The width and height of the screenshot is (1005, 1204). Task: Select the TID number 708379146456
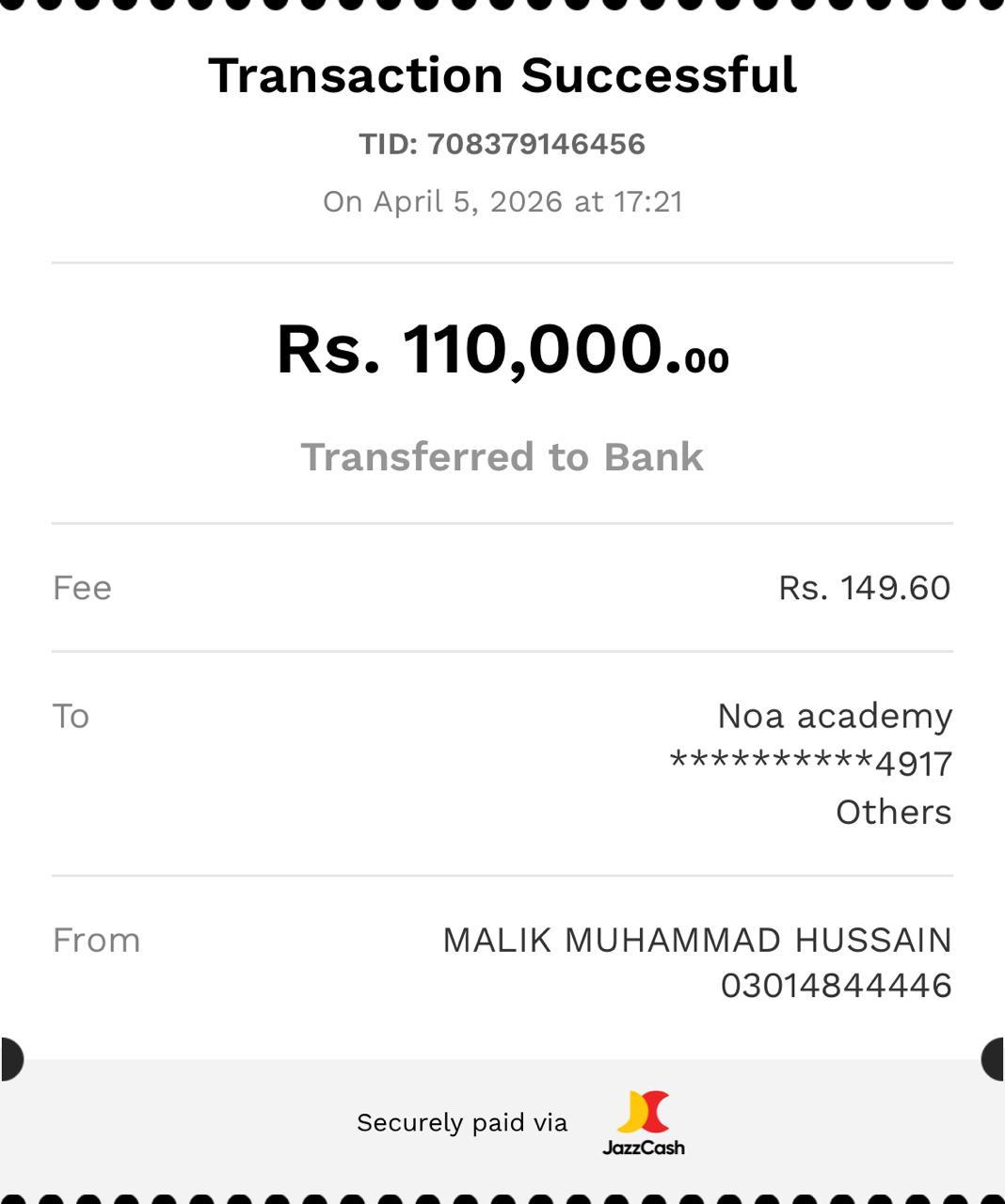(535, 144)
